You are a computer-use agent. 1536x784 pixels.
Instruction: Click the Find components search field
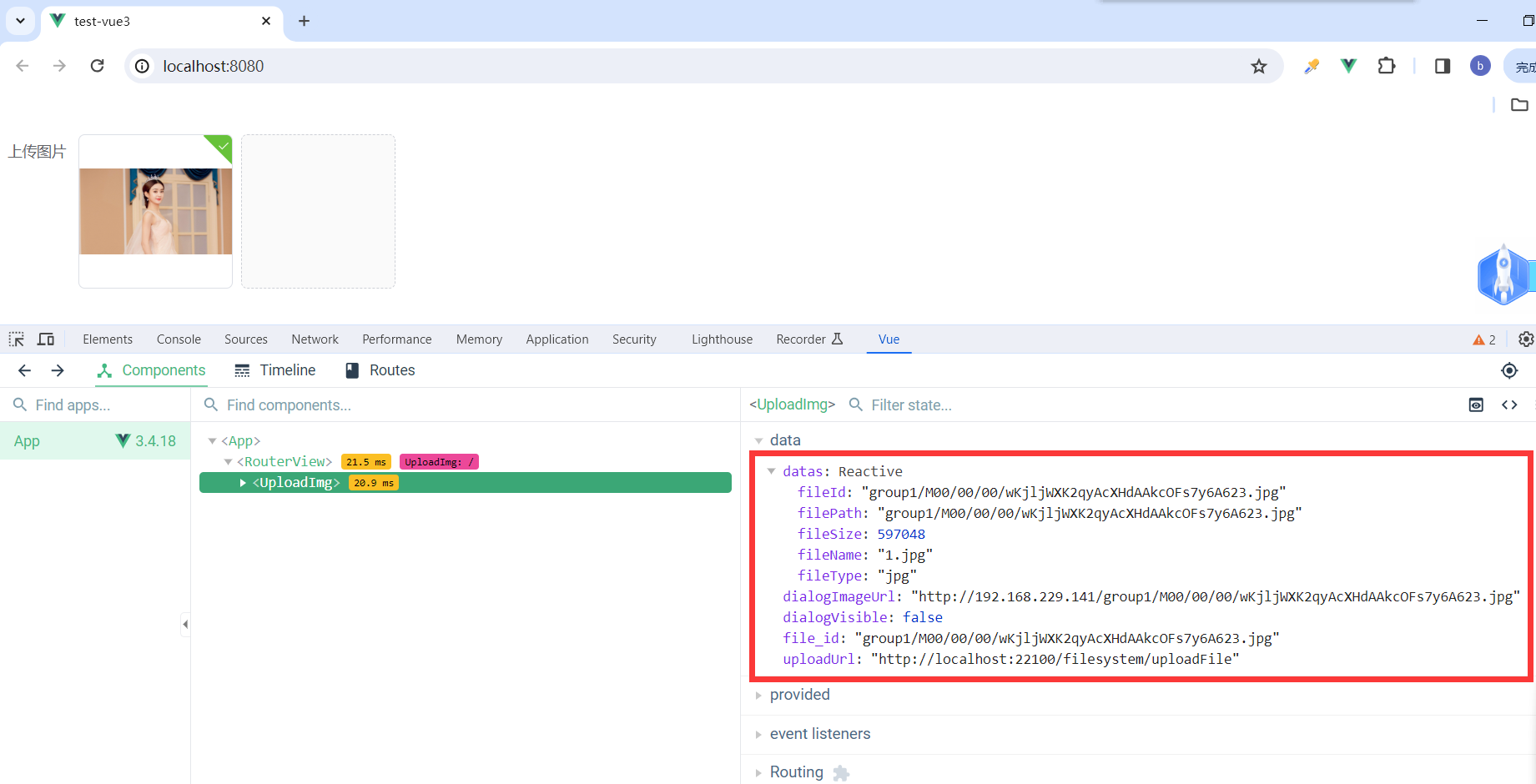pyautogui.click(x=467, y=405)
